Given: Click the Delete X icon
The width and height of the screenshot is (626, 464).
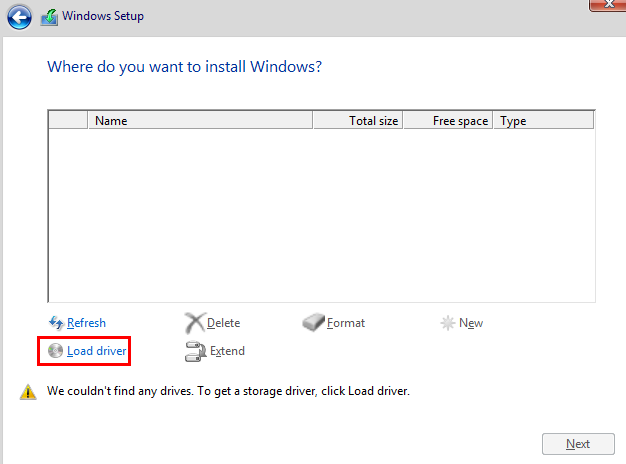Looking at the screenshot, I should (194, 323).
